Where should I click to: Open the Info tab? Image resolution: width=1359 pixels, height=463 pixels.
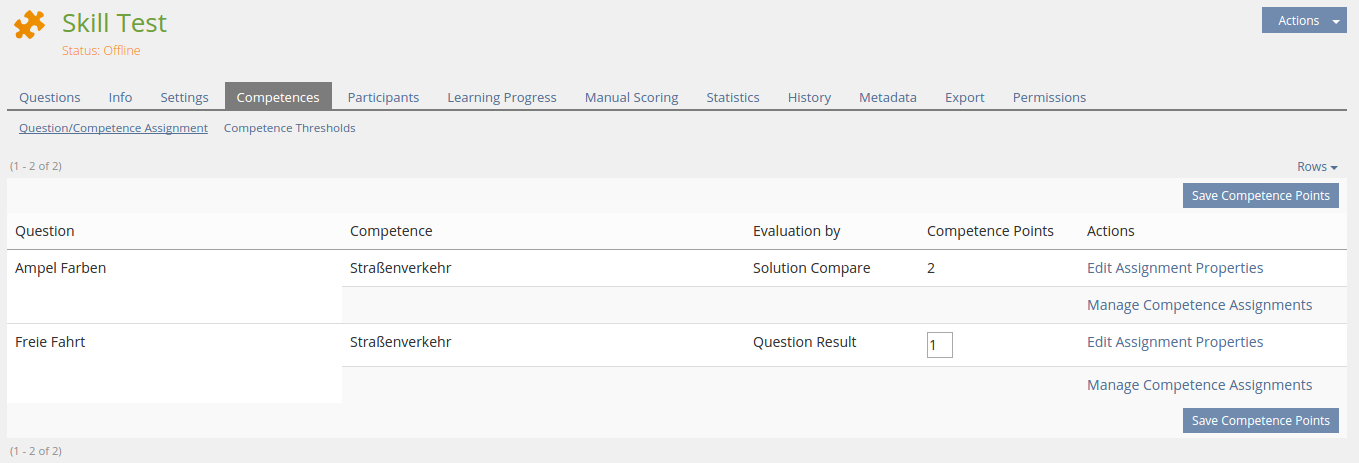pos(120,97)
